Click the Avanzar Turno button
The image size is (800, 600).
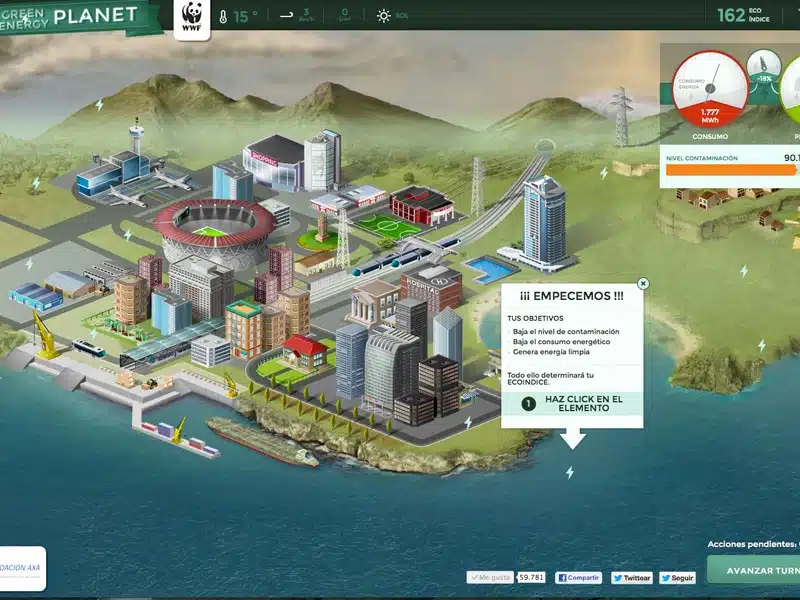pyautogui.click(x=754, y=570)
